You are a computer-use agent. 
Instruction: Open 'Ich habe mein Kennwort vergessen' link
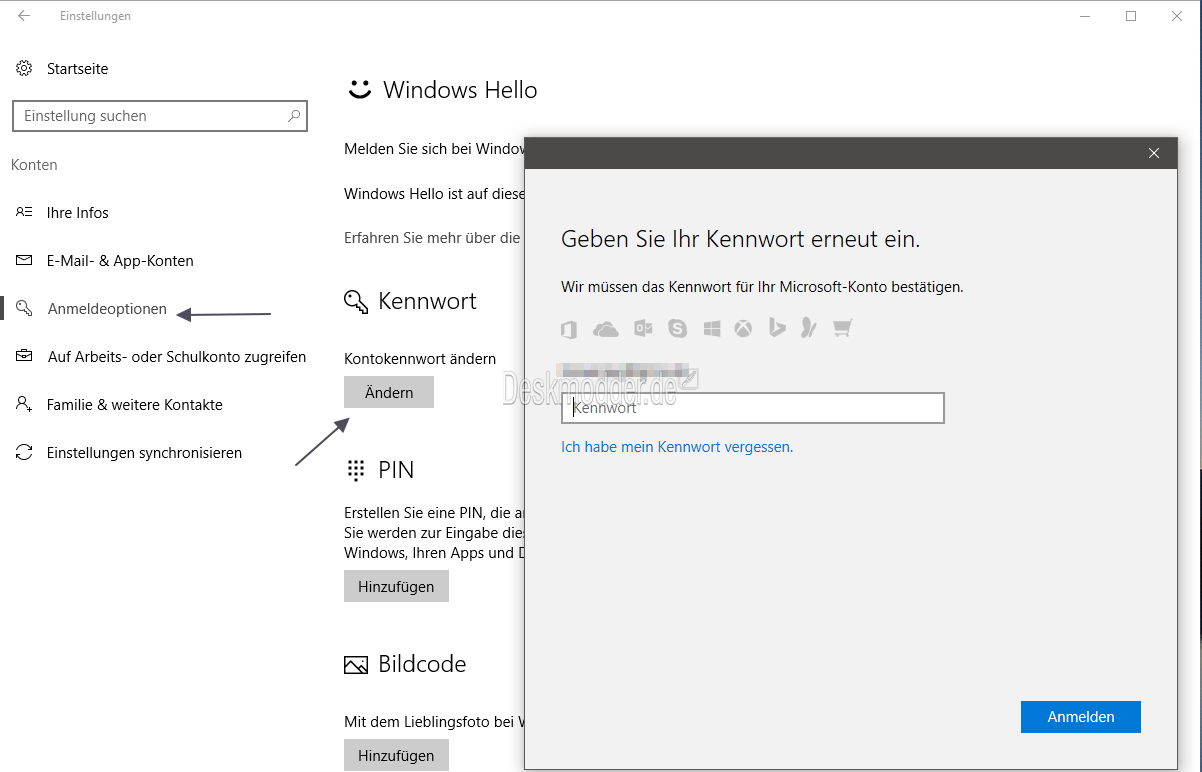point(677,447)
